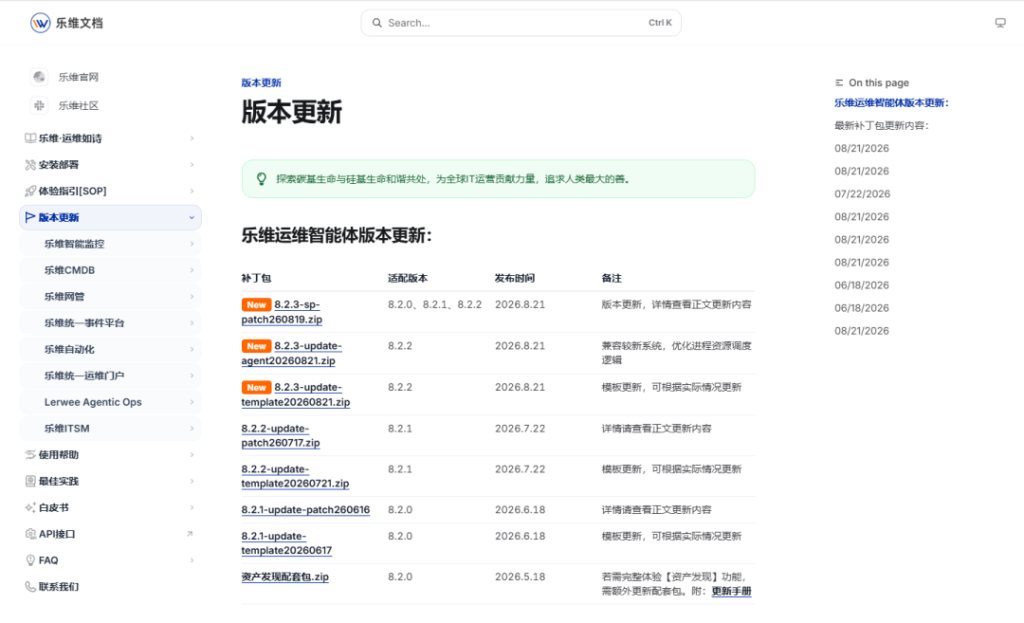Click the 补丁包 column header
Image resolution: width=1024 pixels, height=623 pixels.
point(256,278)
